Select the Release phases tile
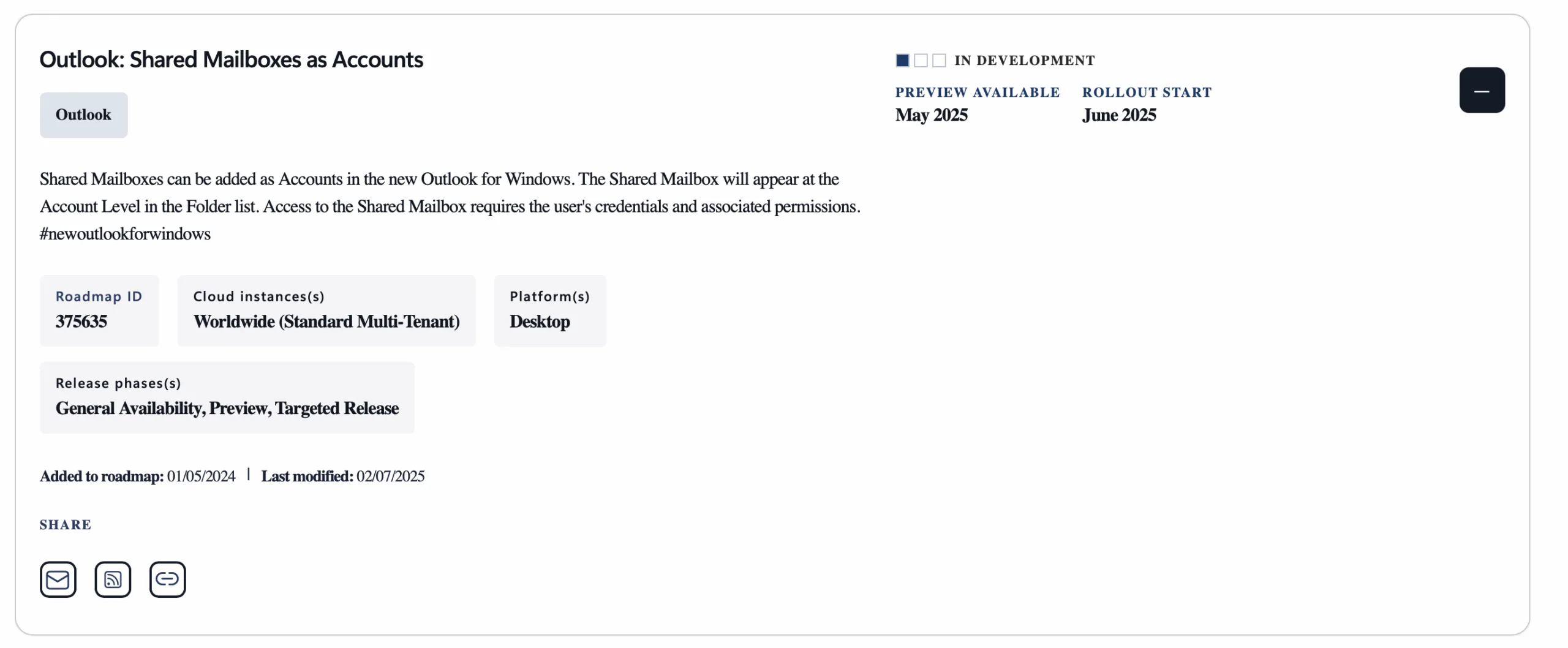The image size is (1568, 648). click(x=227, y=397)
